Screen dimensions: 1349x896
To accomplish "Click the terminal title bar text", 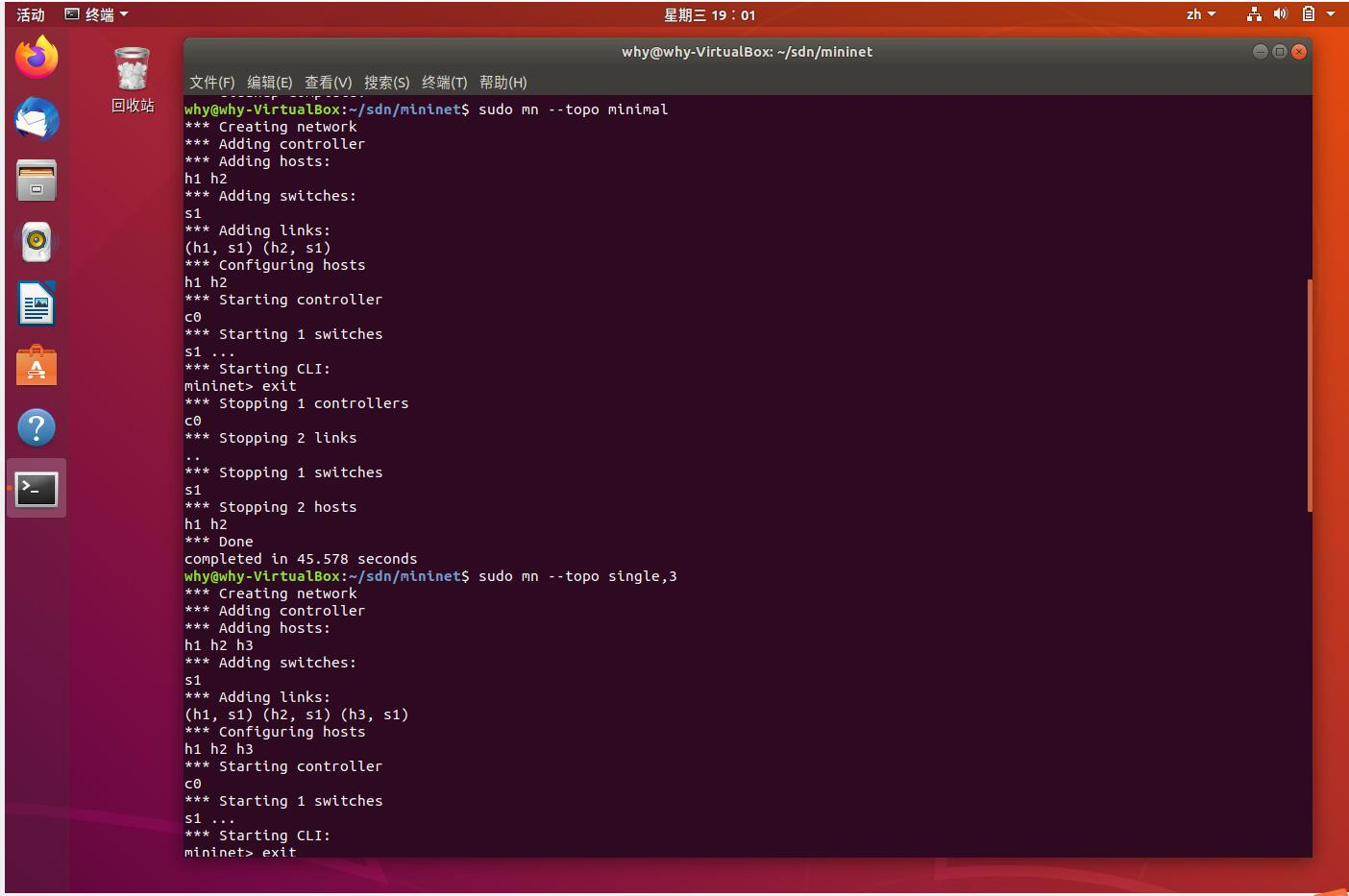I will pyautogui.click(x=747, y=52).
